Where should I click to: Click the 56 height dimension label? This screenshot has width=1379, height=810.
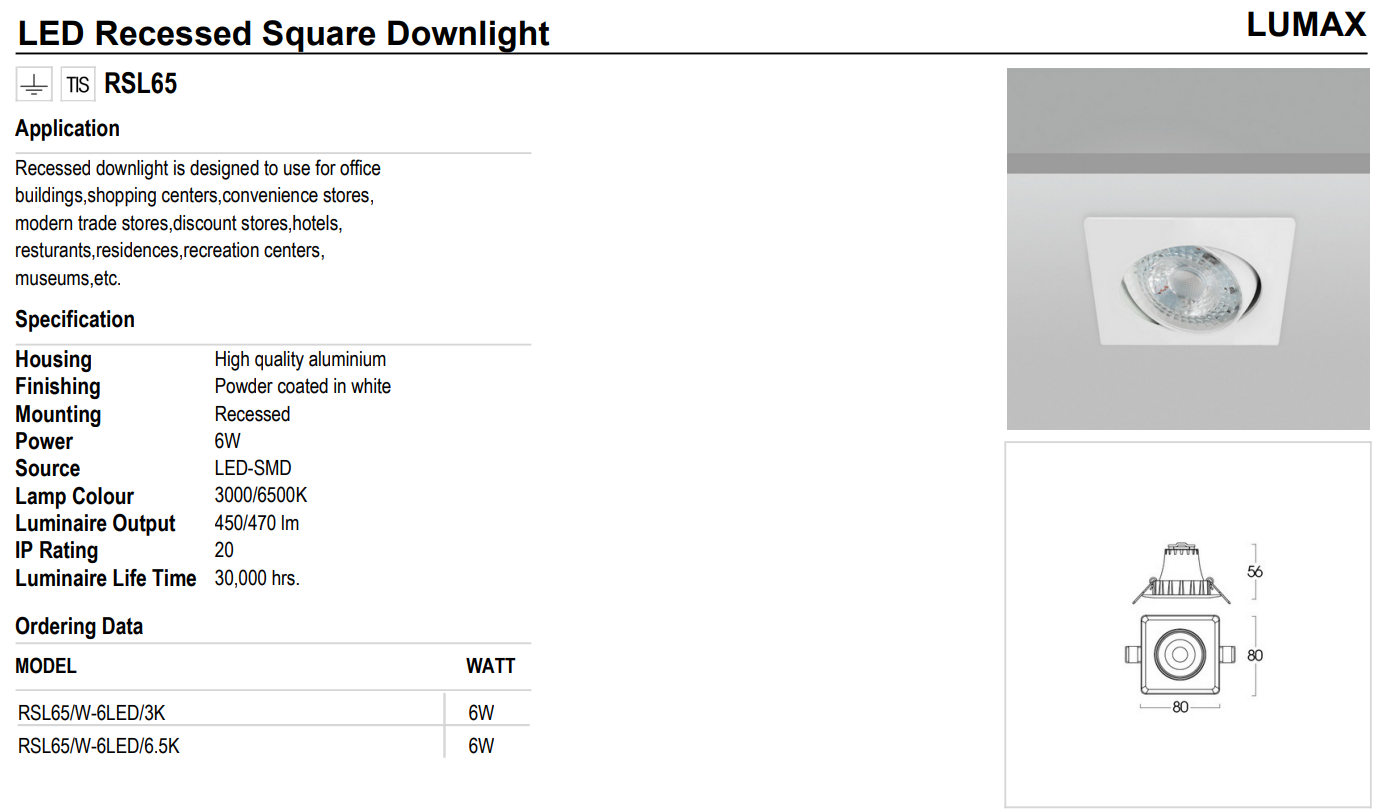pos(1255,572)
